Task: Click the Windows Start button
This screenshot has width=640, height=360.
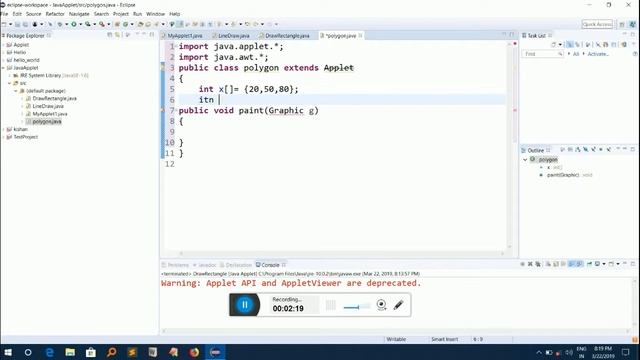Action: click(8, 352)
